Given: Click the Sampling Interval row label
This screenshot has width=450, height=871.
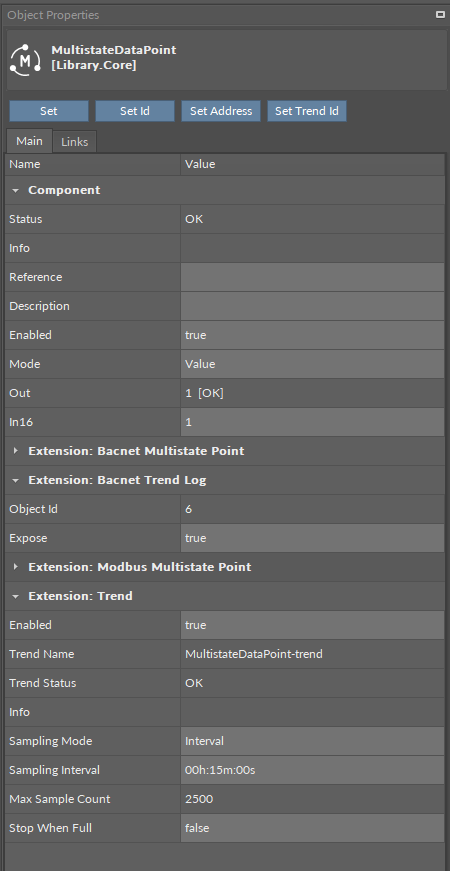Looking at the screenshot, I should coord(54,770).
